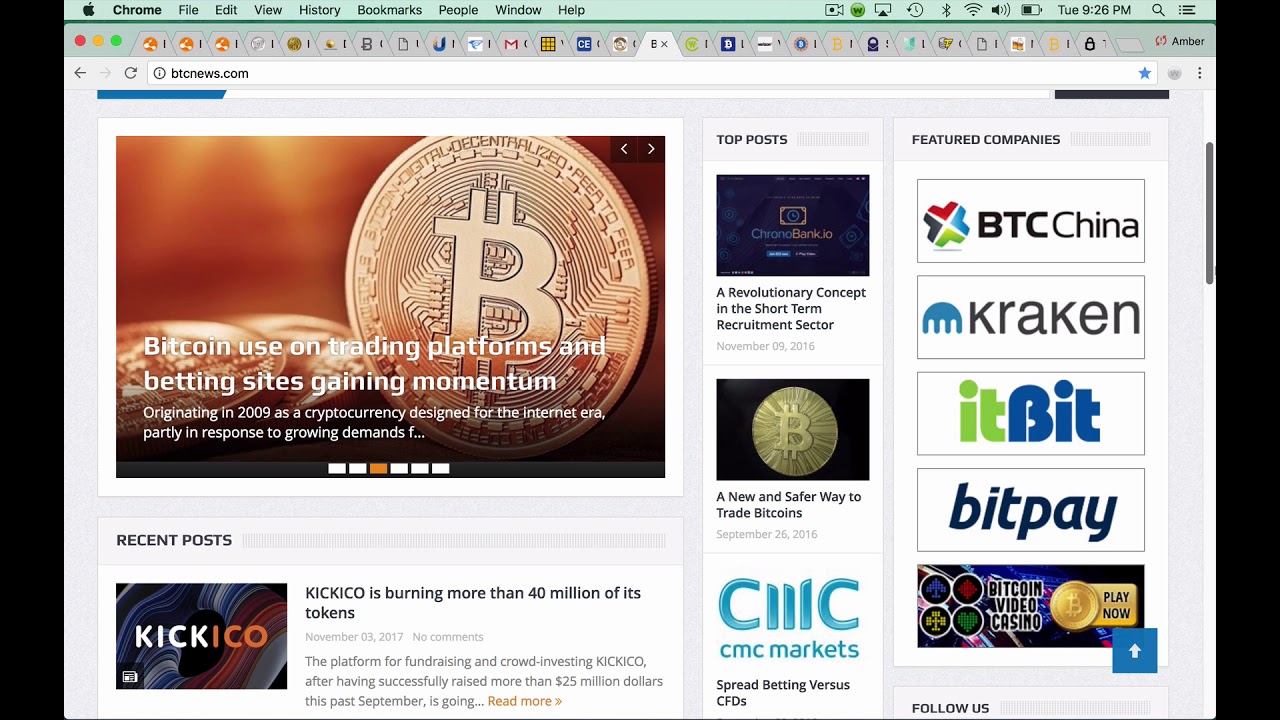The height and width of the screenshot is (720, 1280).
Task: Click the gold bitcoin post thumbnail
Action: (x=793, y=429)
